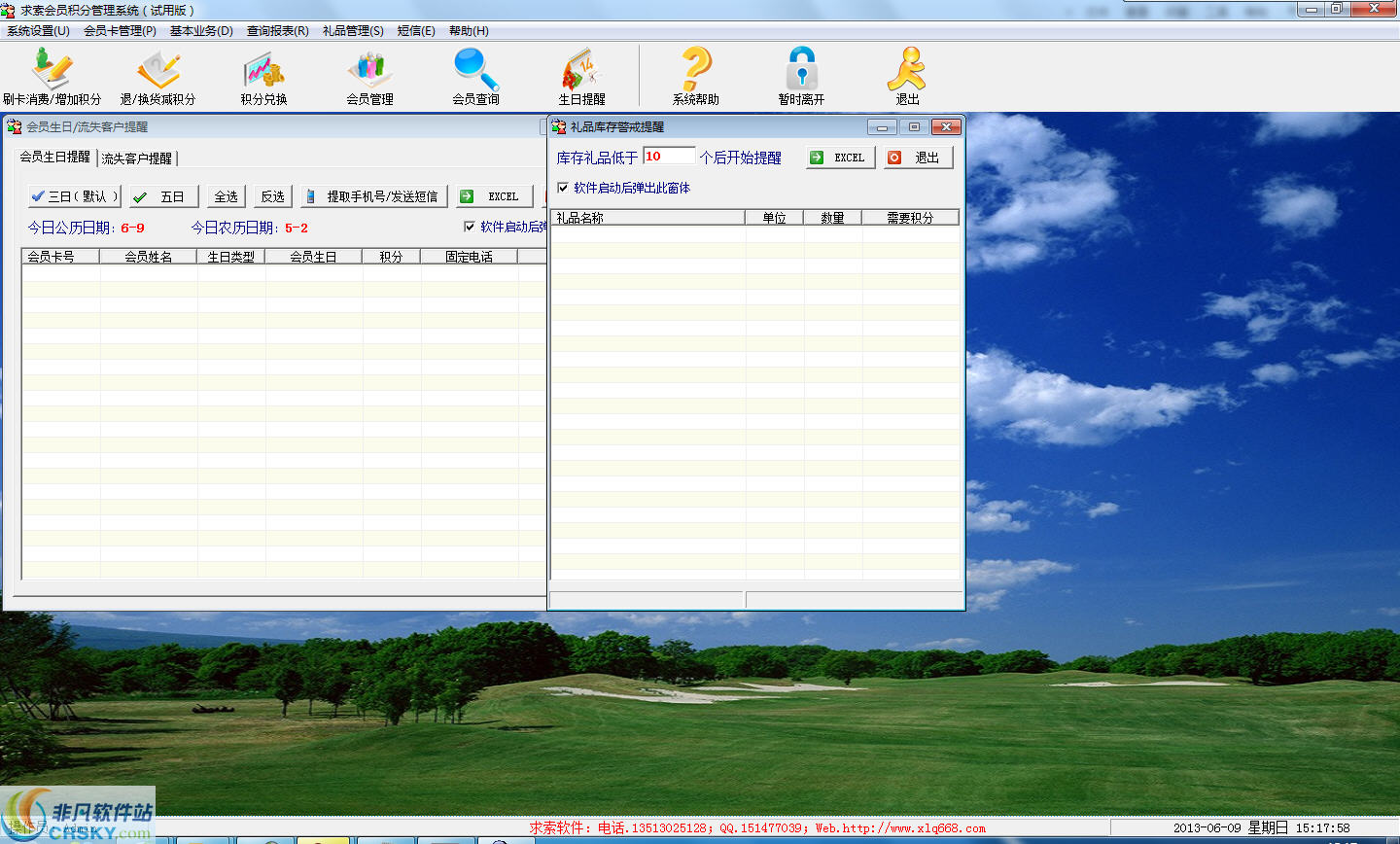Click EXCEL button in birthday reminder window

point(495,196)
